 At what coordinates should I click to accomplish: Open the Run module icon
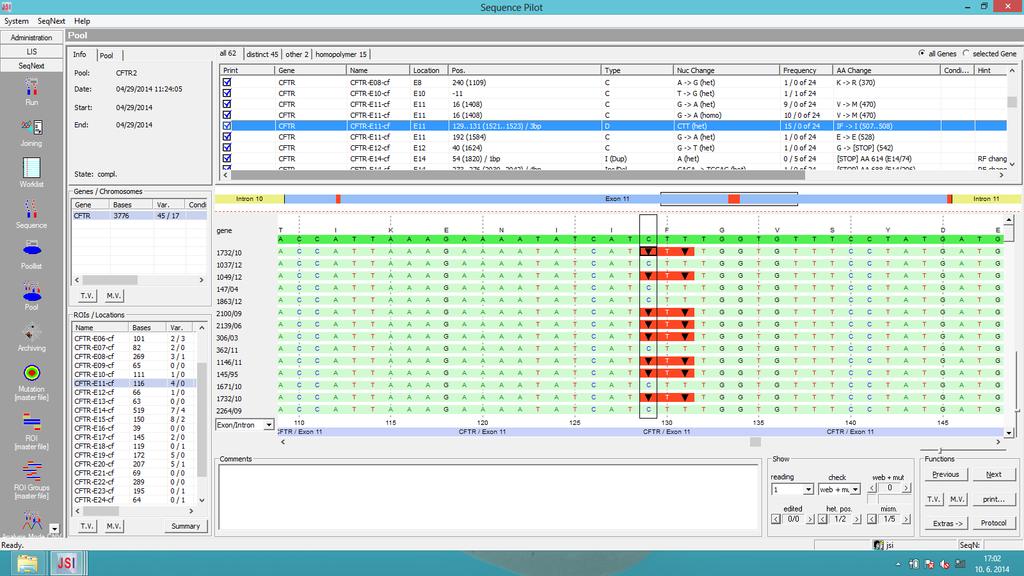click(x=31, y=87)
